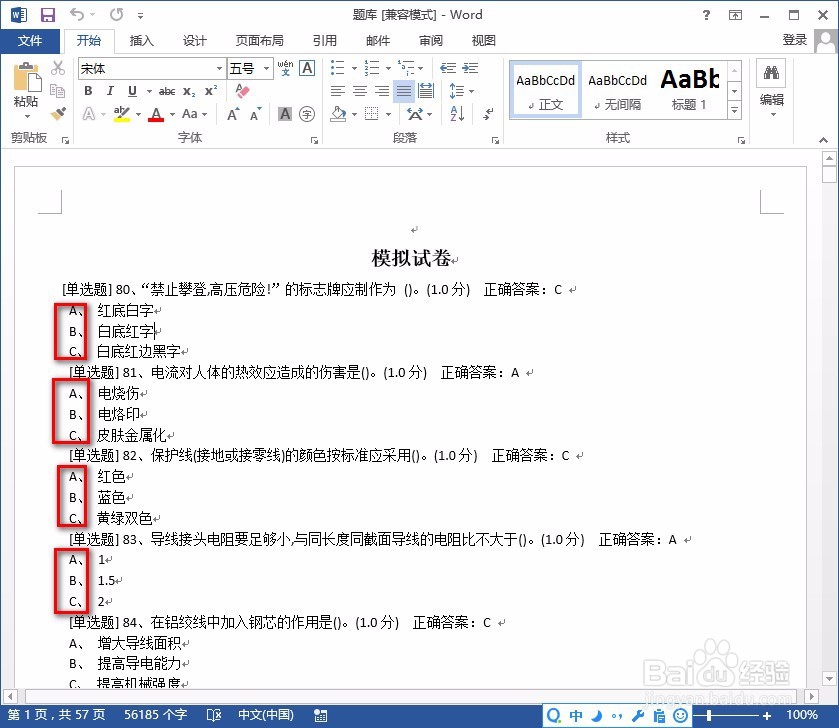Click the Word Help question mark
This screenshot has width=839, height=728.
[706, 15]
